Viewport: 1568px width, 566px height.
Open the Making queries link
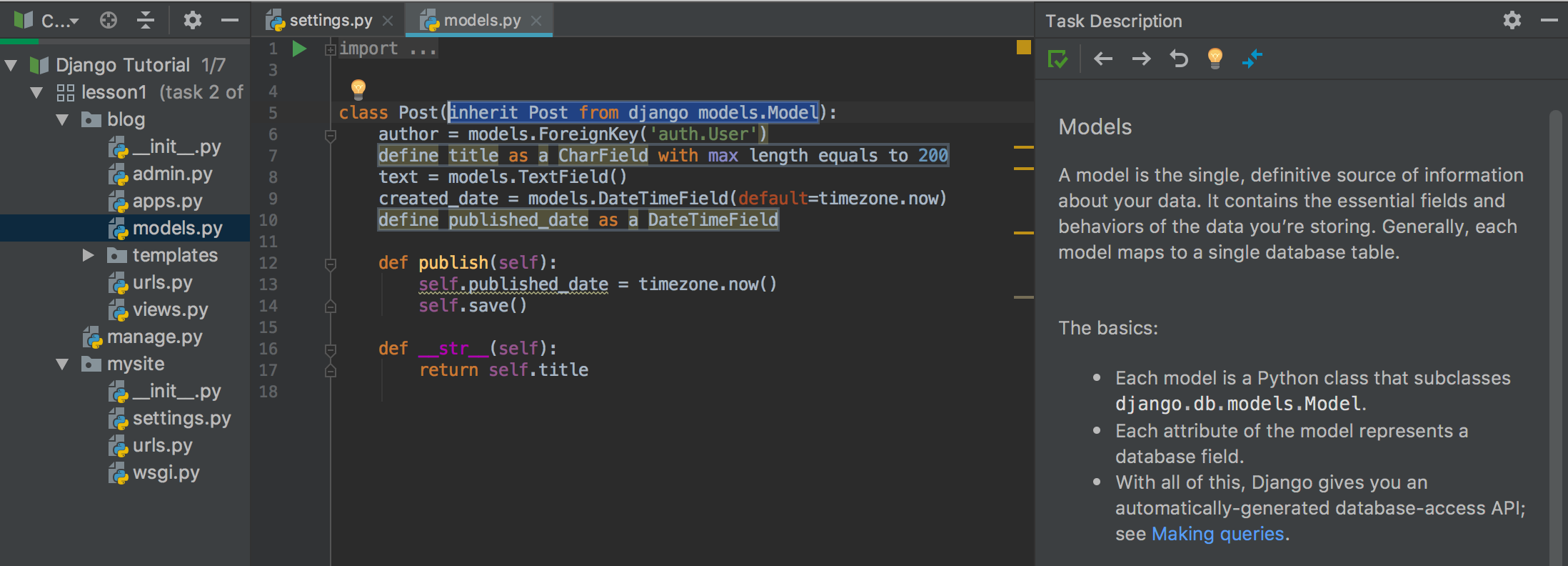point(1217,534)
